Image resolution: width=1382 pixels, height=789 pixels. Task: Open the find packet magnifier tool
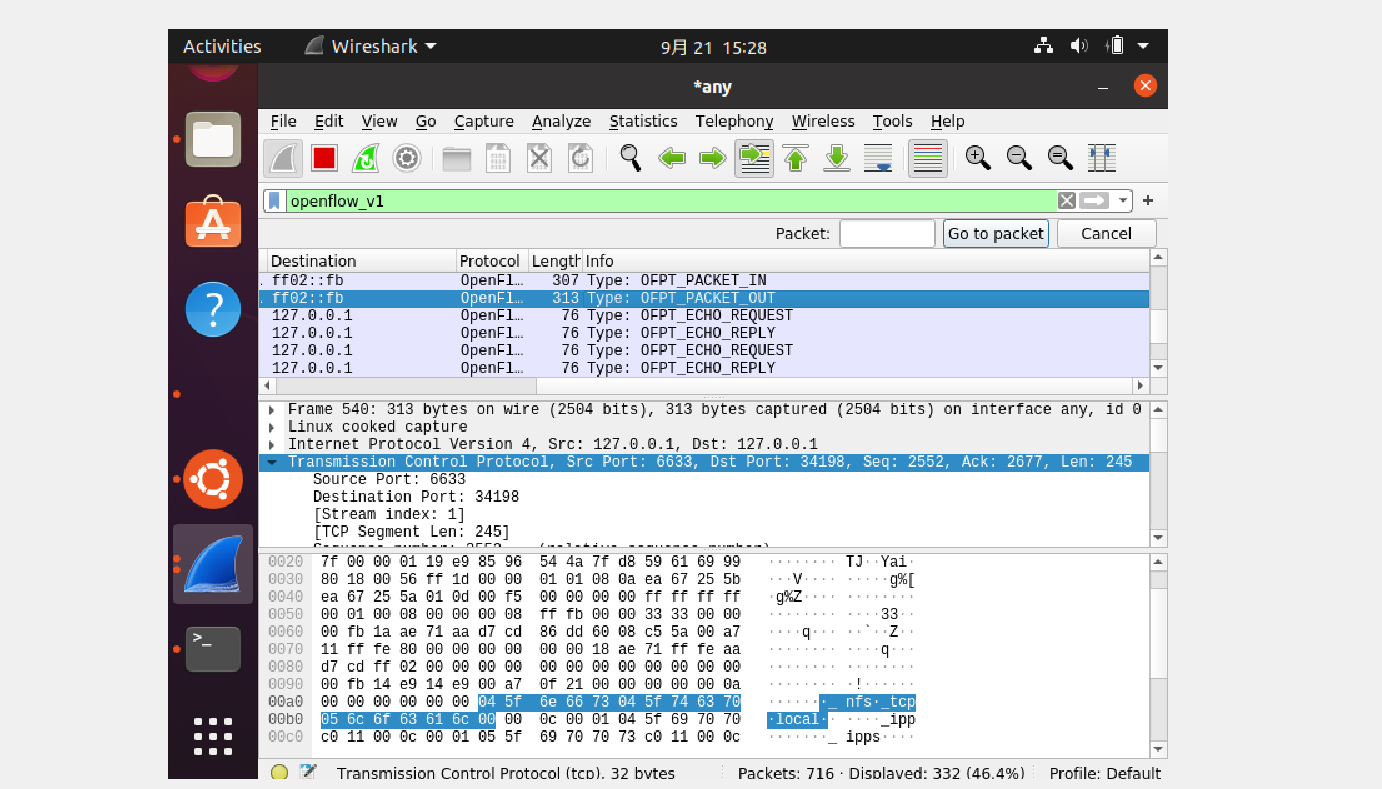click(x=630, y=158)
